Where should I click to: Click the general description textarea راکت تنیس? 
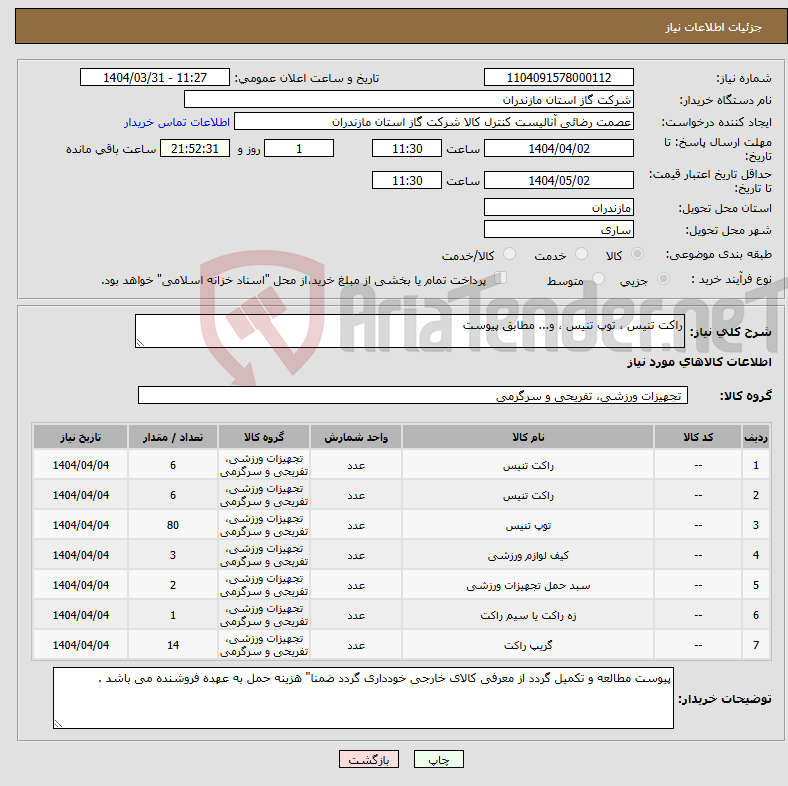tap(410, 331)
